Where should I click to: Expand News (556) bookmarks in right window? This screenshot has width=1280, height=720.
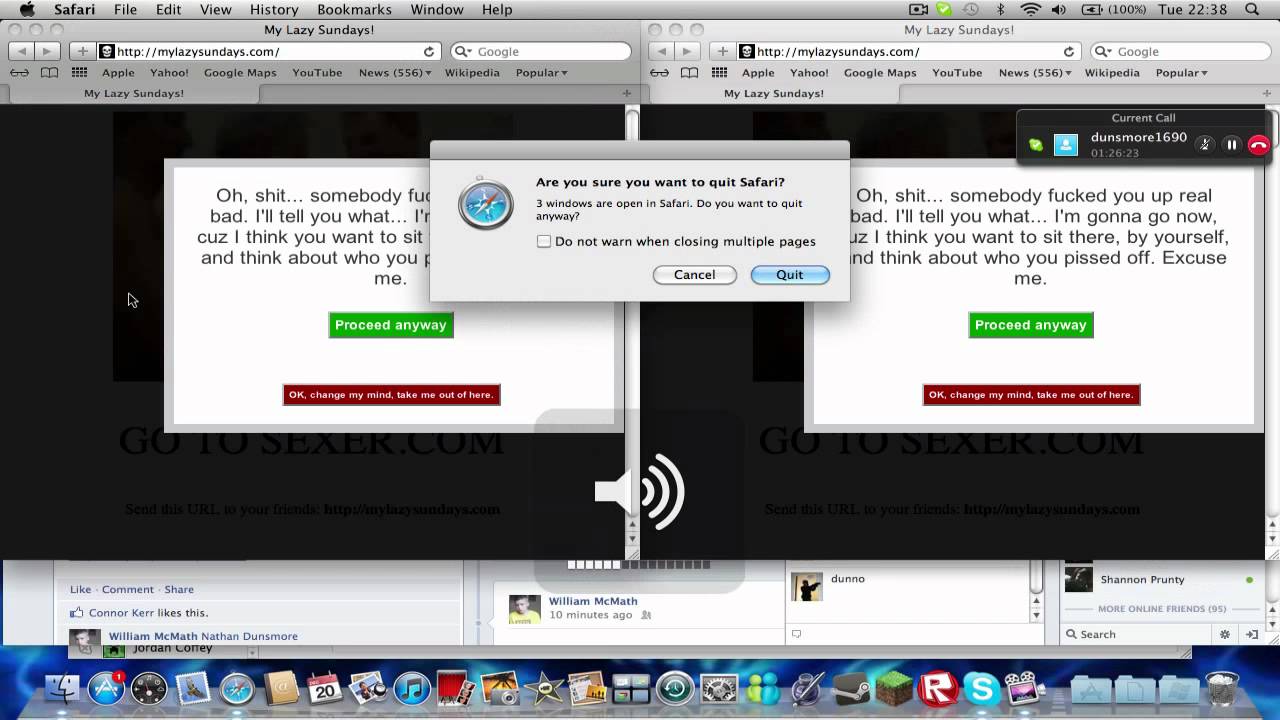click(x=1035, y=73)
